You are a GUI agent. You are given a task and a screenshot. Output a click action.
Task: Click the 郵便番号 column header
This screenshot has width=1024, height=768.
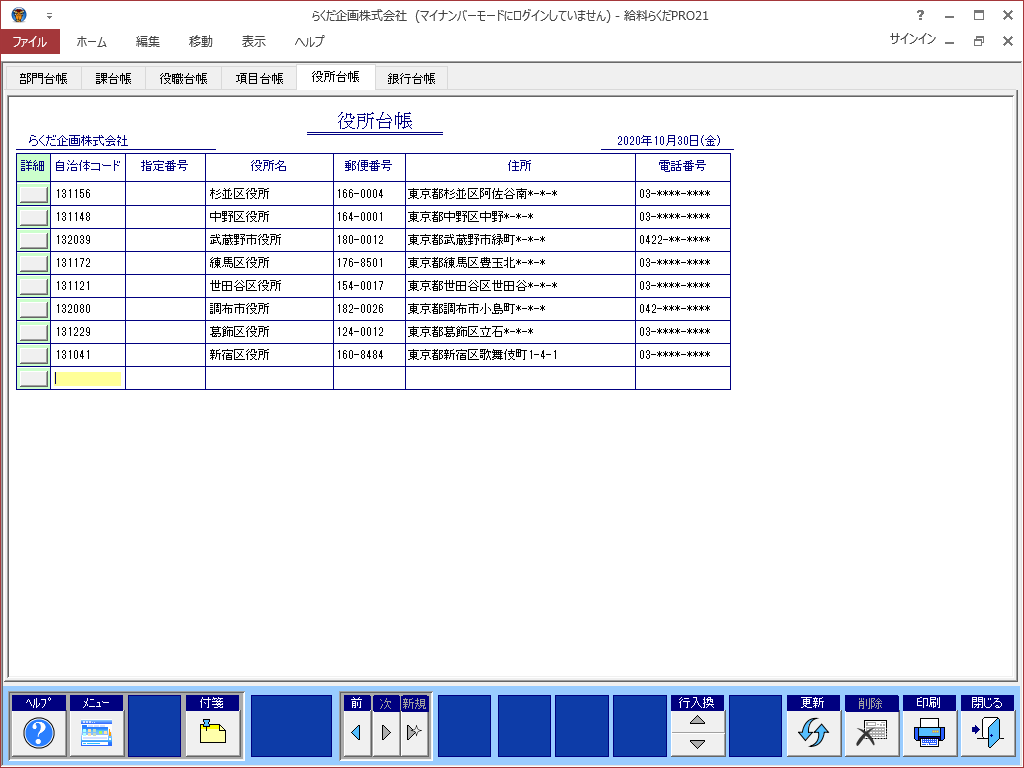369,167
